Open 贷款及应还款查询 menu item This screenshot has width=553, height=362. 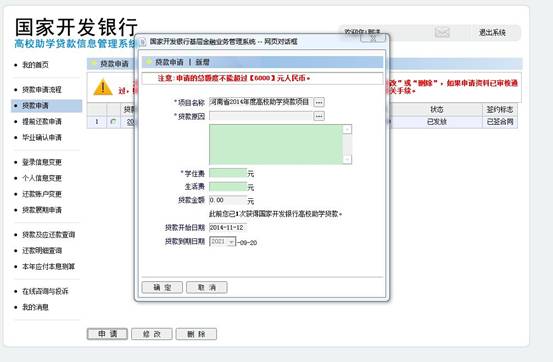click(x=49, y=235)
